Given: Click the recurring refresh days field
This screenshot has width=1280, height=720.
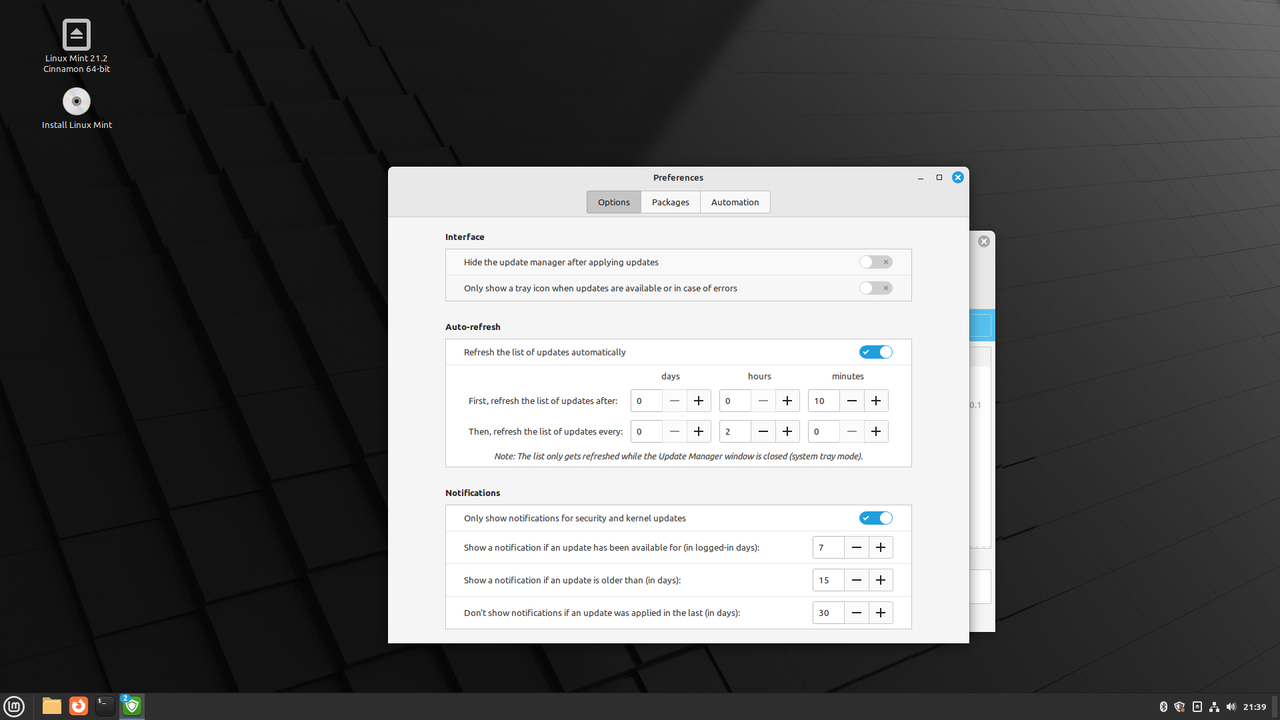Looking at the screenshot, I should tap(647, 432).
